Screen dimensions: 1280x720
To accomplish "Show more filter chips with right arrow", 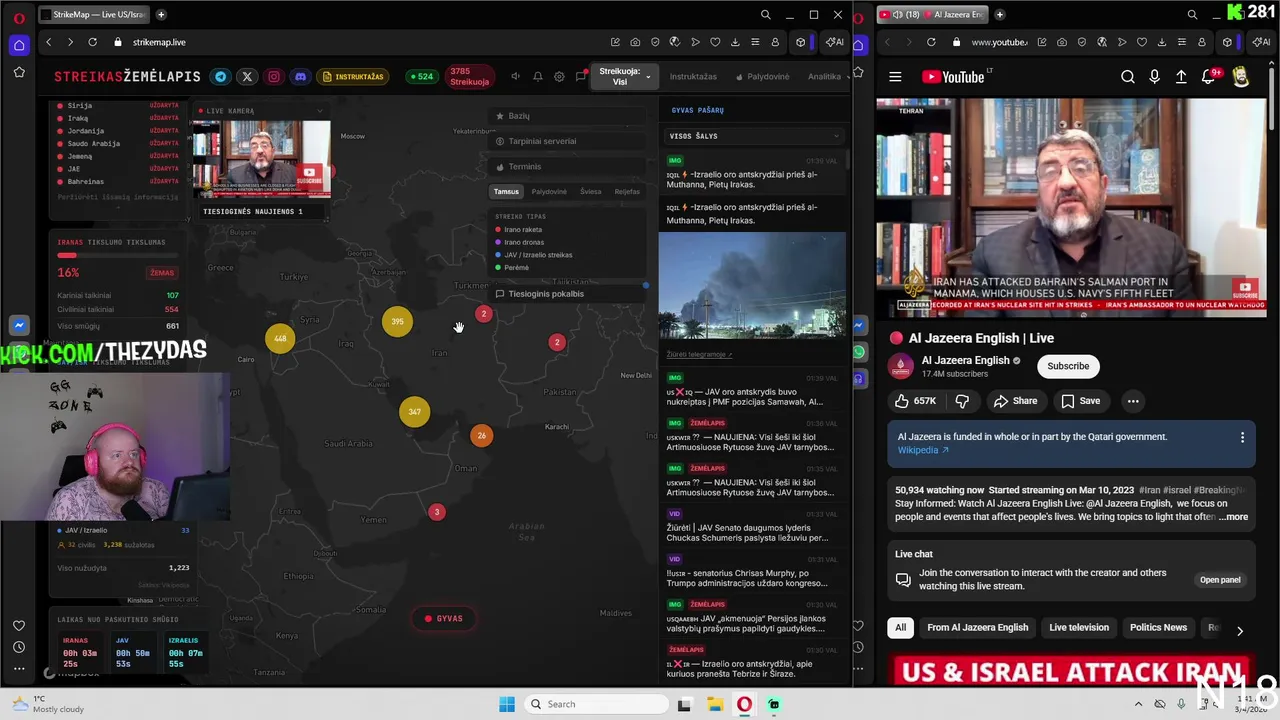I will [1239, 631].
